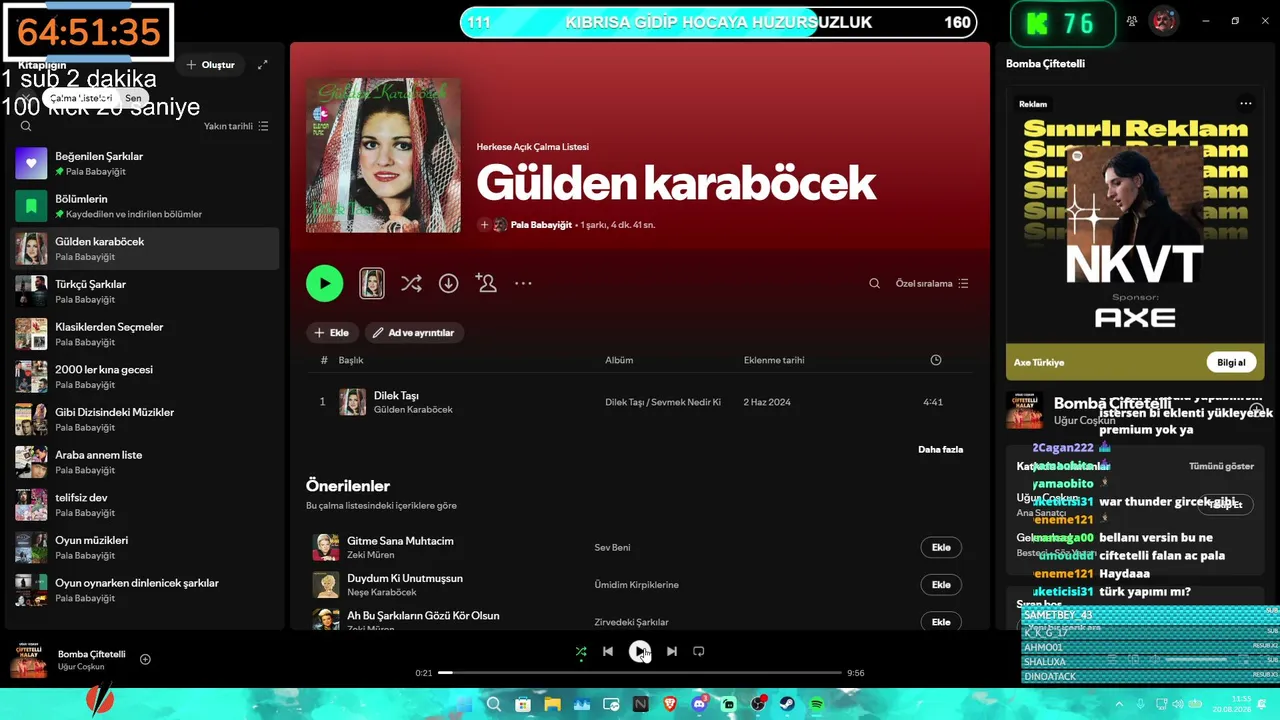Viewport: 1280px width, 720px height.
Task: Open the friend activity icon in the top bar
Action: (x=1132, y=21)
